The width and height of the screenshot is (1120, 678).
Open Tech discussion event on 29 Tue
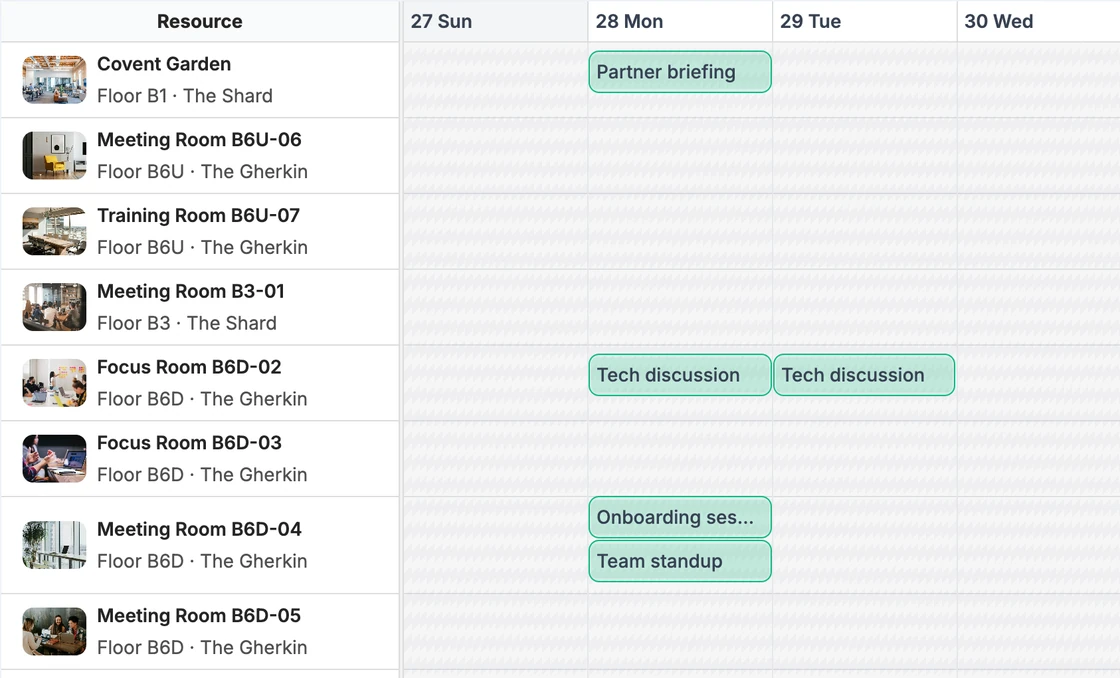[864, 374]
